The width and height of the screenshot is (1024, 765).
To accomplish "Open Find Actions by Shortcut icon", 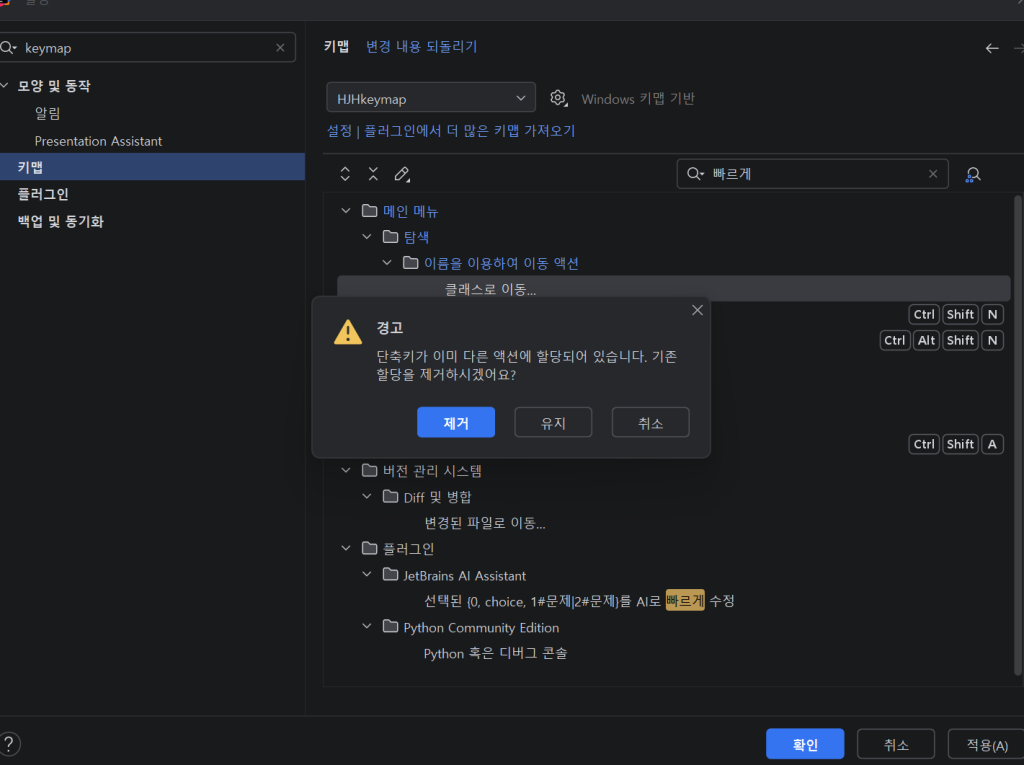I will (972, 174).
